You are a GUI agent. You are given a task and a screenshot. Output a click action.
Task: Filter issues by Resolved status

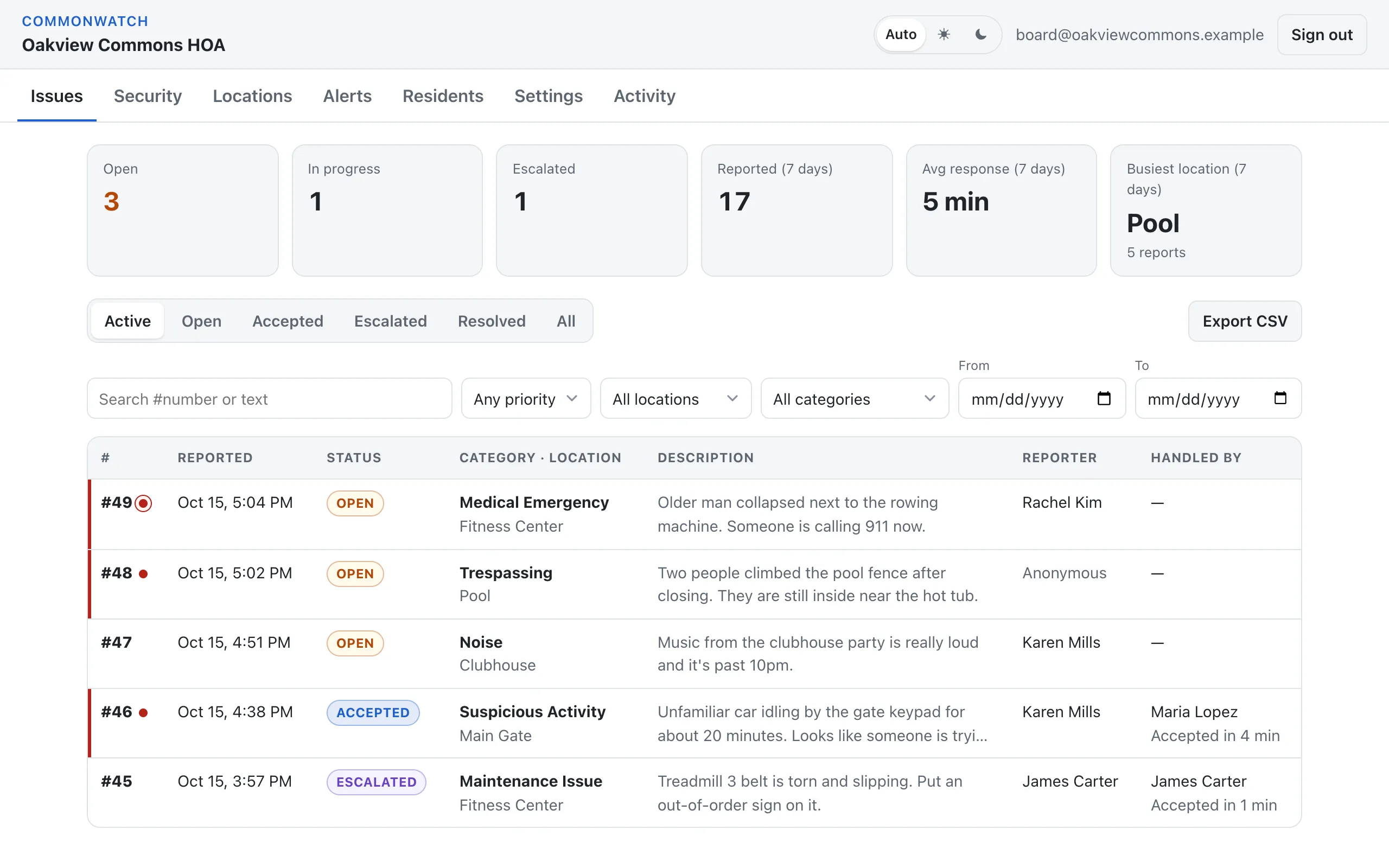(492, 321)
